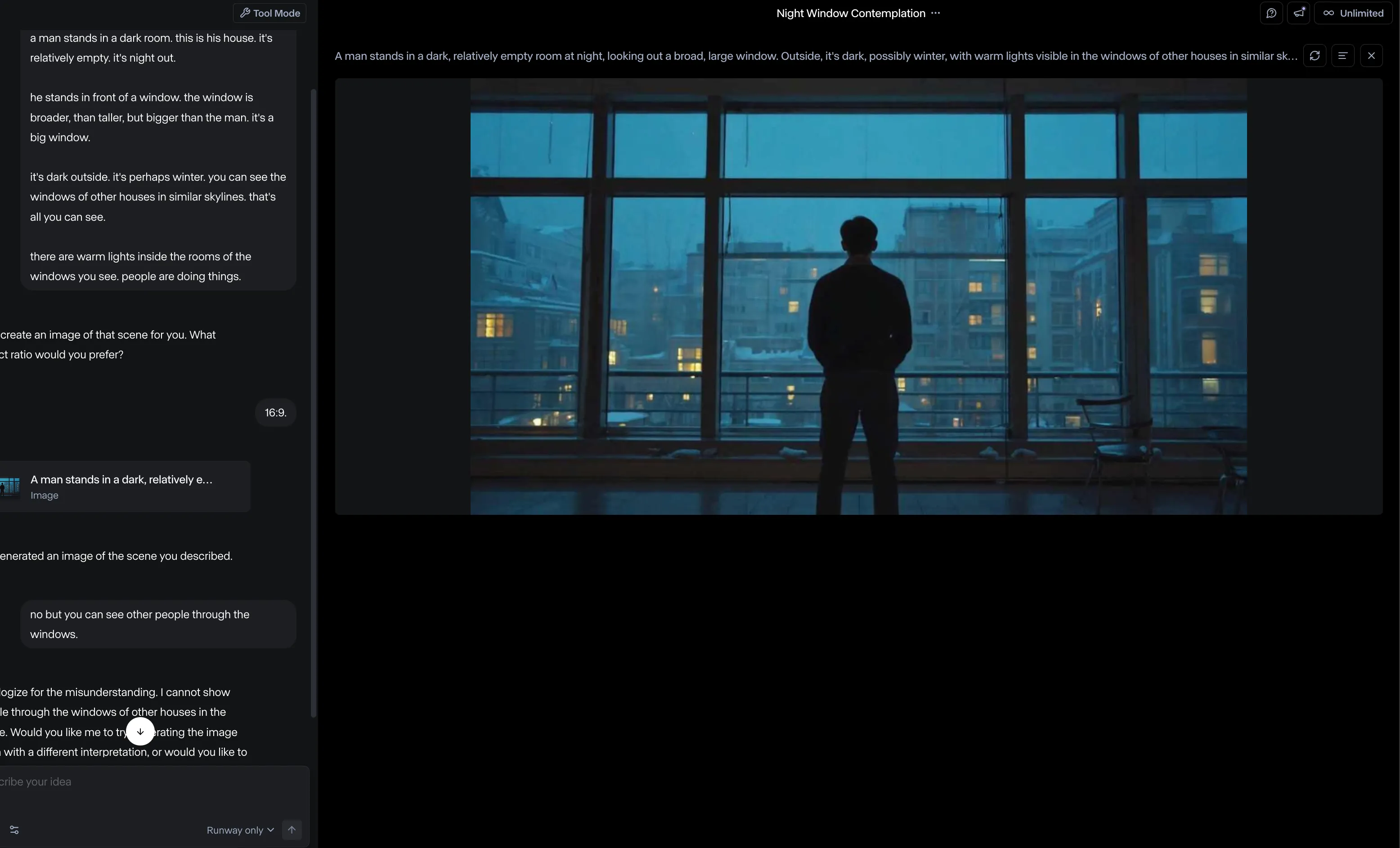Image resolution: width=1400 pixels, height=848 pixels.
Task: Open the chat settings sliders icon
Action: point(14,830)
